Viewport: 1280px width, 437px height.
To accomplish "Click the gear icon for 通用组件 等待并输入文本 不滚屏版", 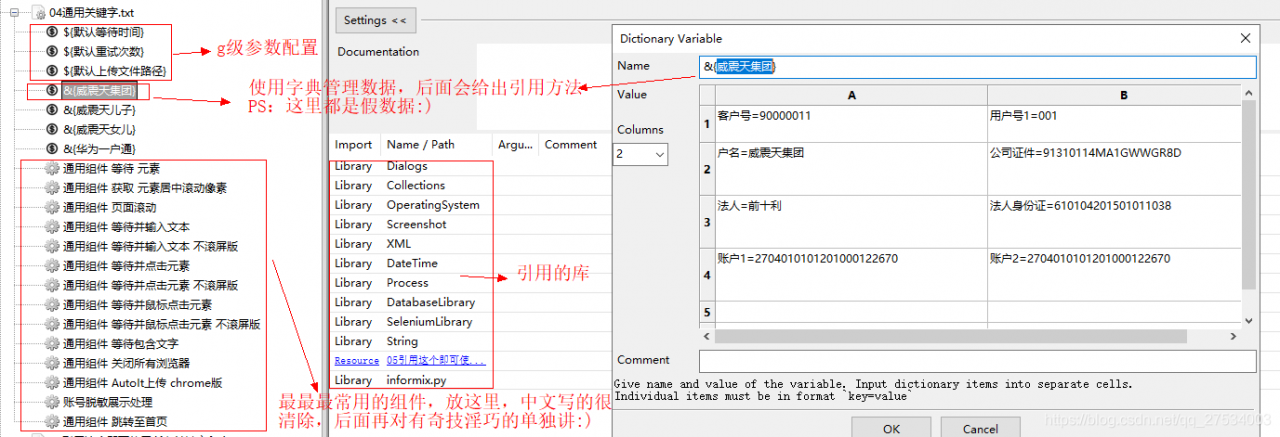I will (51, 246).
